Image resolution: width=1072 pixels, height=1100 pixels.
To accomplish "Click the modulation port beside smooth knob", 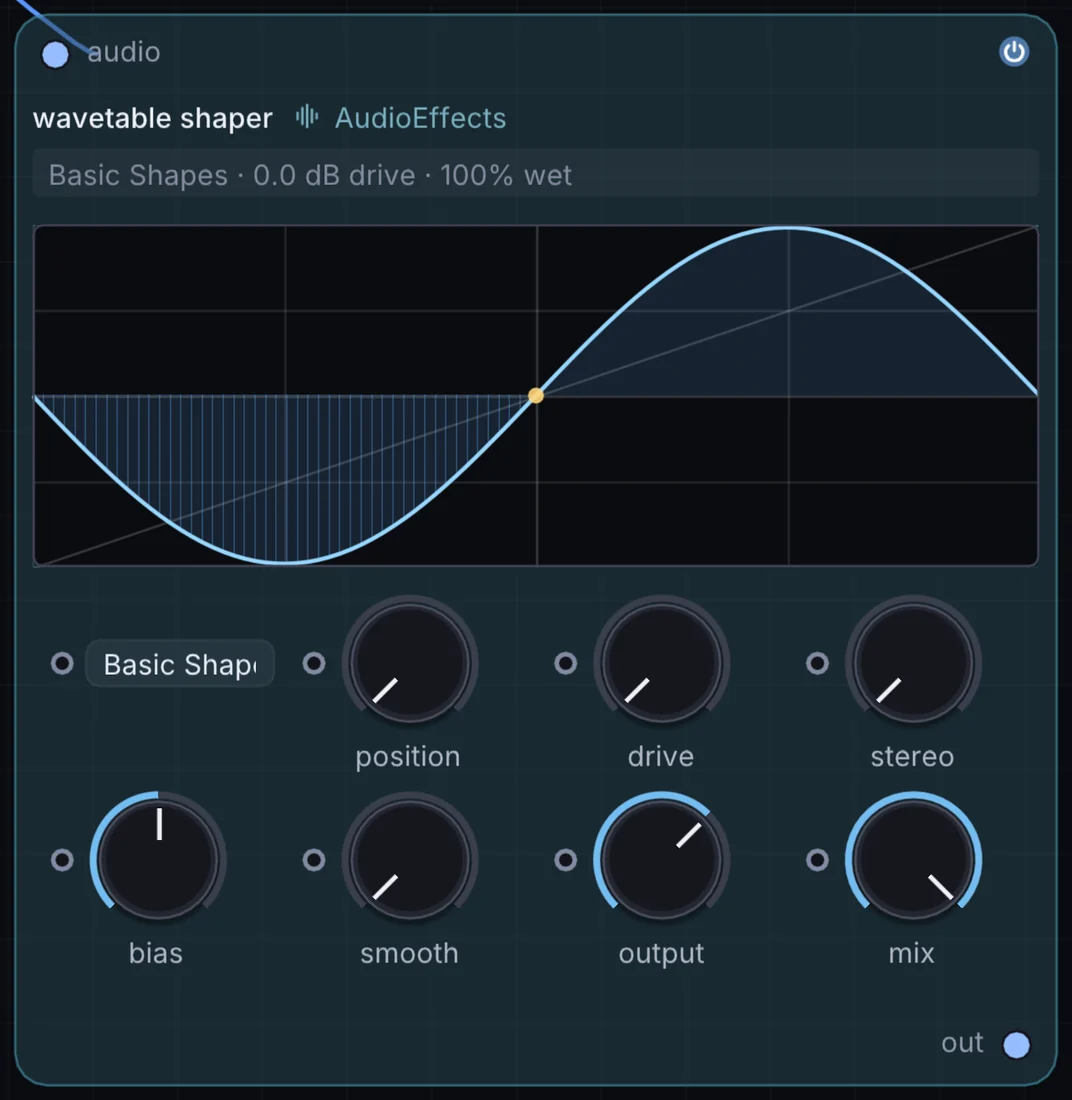I will click(314, 860).
